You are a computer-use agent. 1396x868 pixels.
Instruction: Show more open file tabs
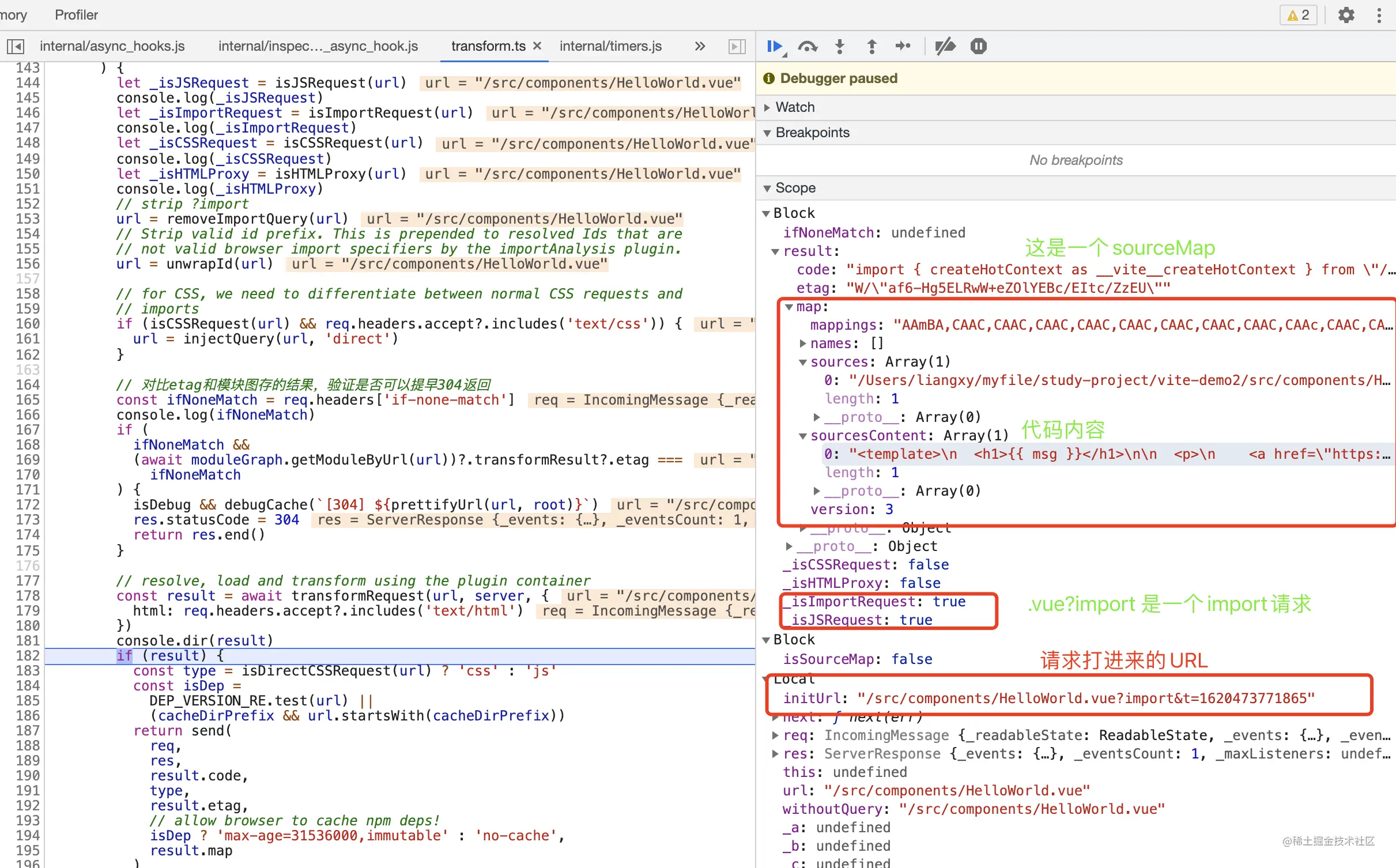point(700,46)
